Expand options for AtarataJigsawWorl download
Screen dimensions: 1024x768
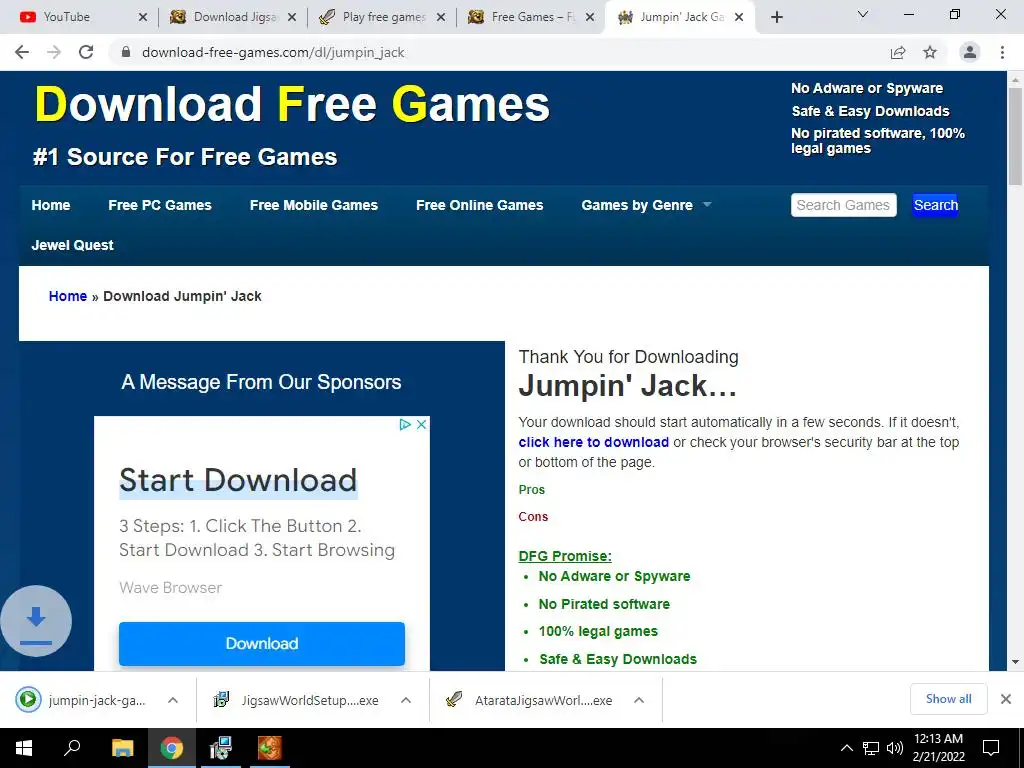tap(639, 700)
